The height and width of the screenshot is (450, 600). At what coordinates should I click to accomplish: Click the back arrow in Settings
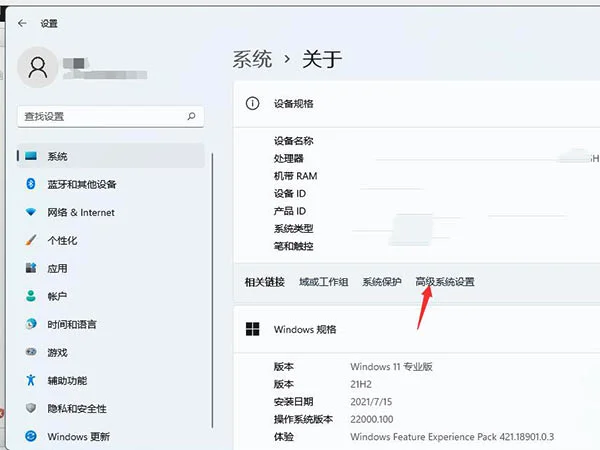[22, 23]
